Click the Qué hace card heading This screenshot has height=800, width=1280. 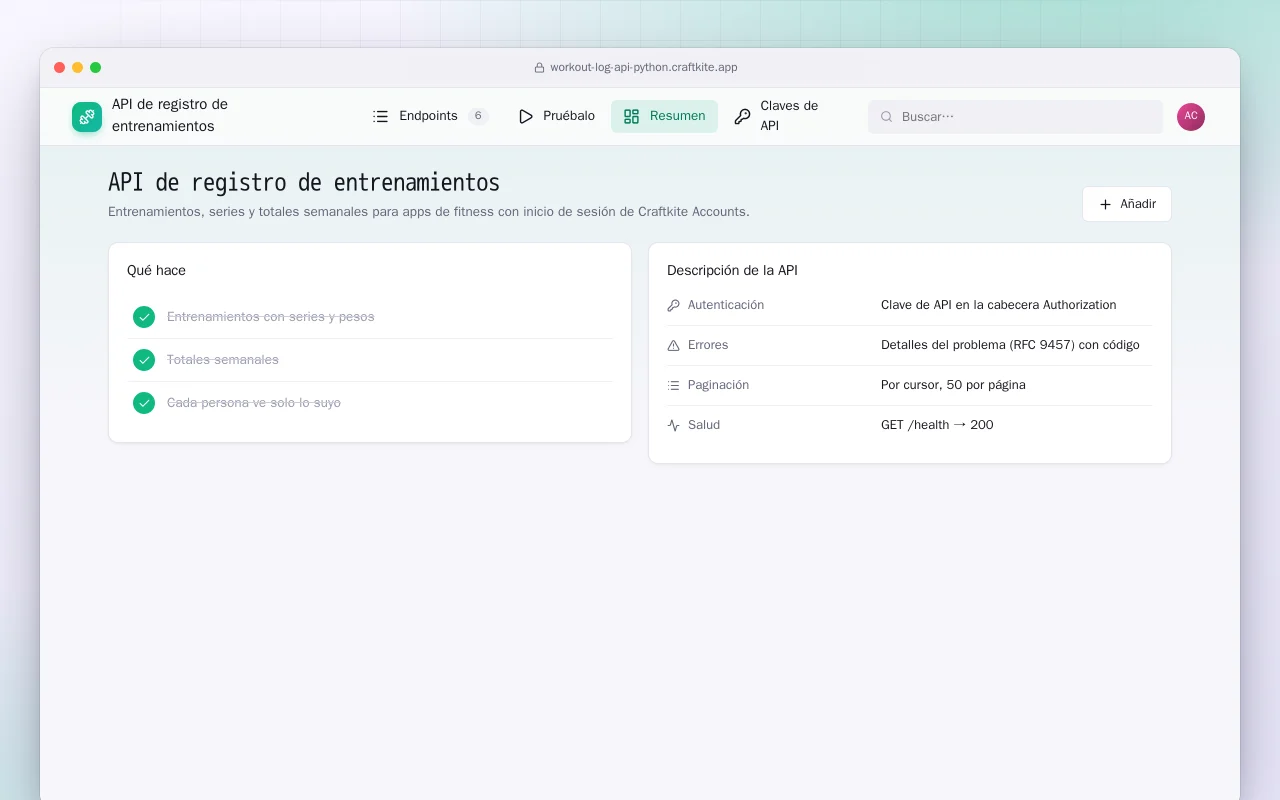pos(156,270)
